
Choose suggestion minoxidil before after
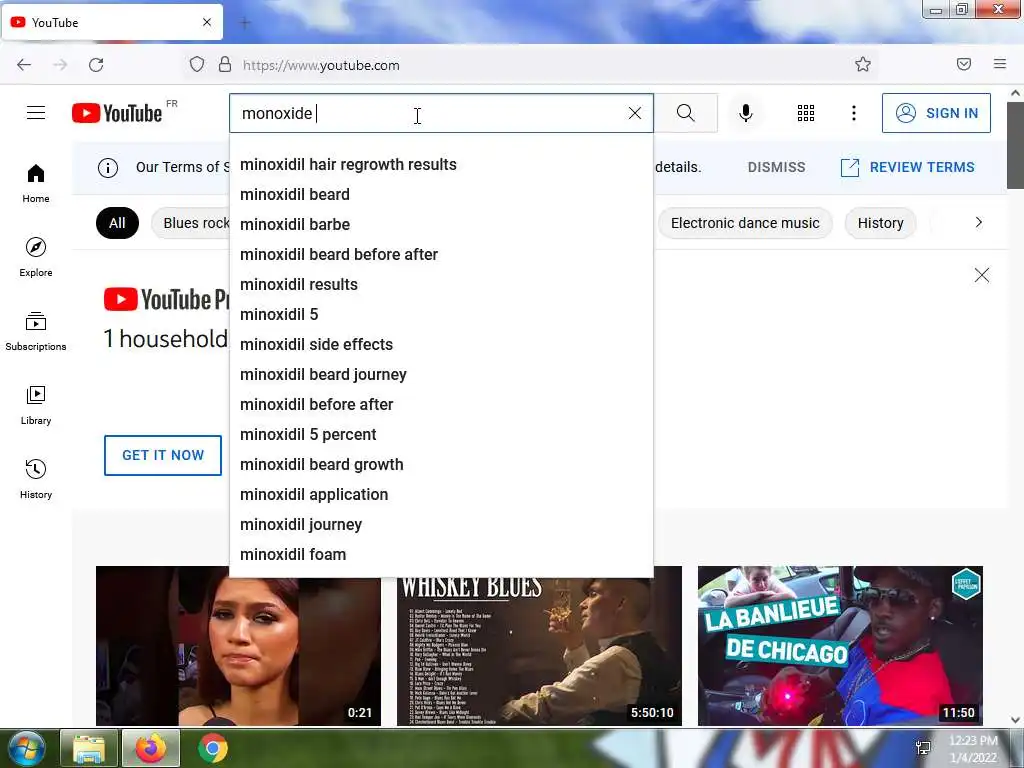(441, 405)
